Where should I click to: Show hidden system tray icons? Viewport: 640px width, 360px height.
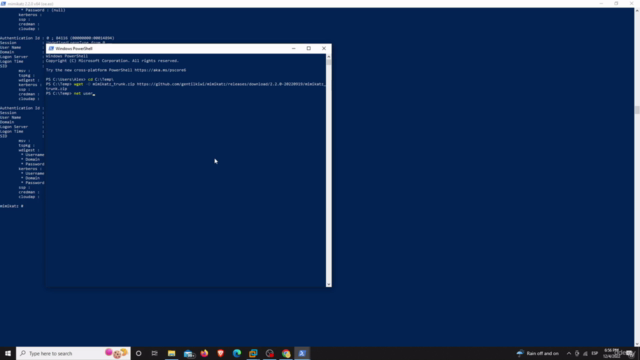[569, 353]
